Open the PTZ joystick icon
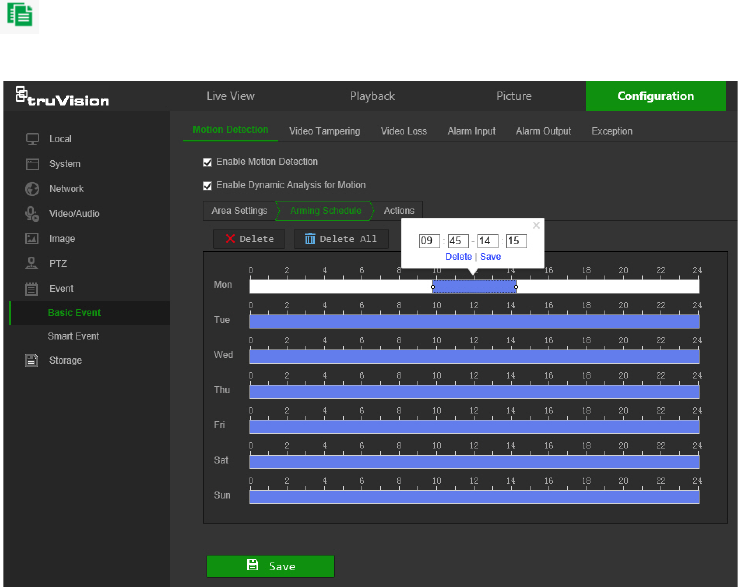Screen dimensions: 738x587 [x=32, y=264]
